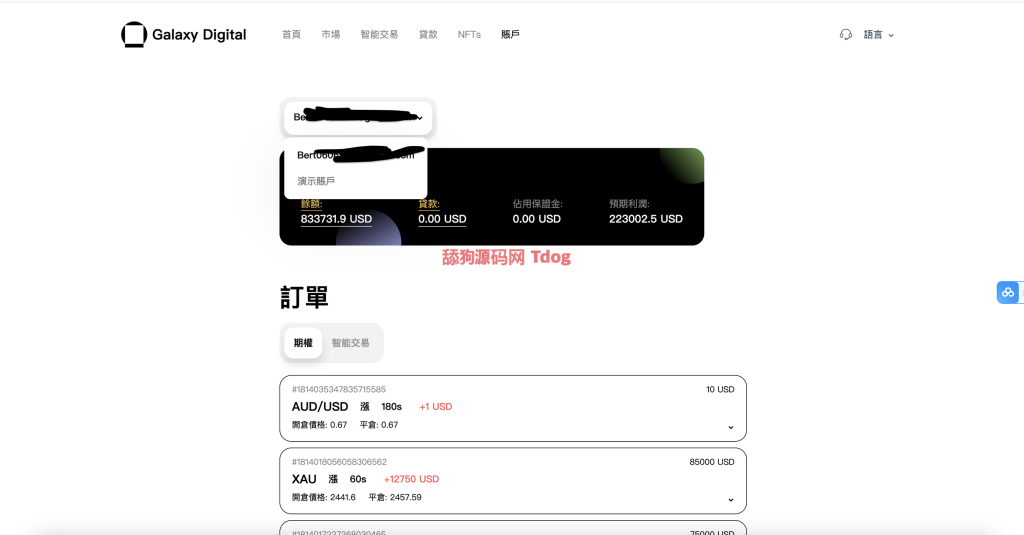
Task: Click the 833731.9 USD balance link
Action: click(336, 219)
